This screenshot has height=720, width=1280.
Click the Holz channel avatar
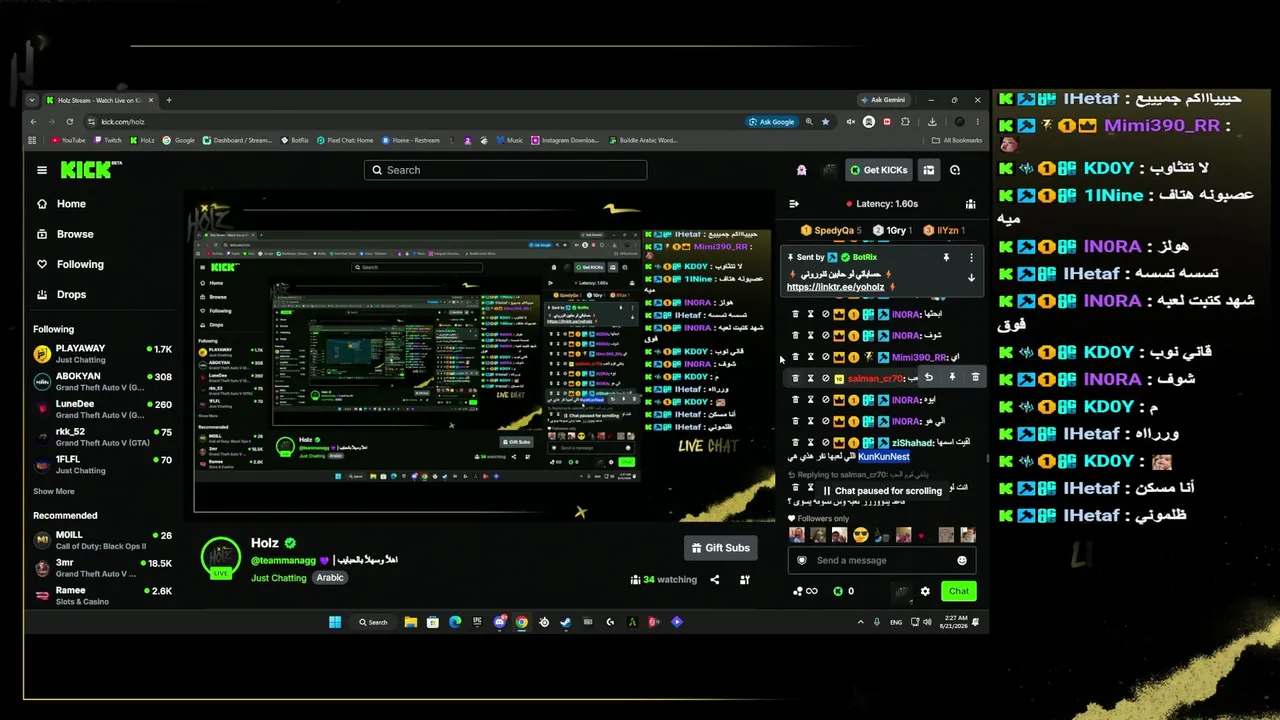point(220,558)
